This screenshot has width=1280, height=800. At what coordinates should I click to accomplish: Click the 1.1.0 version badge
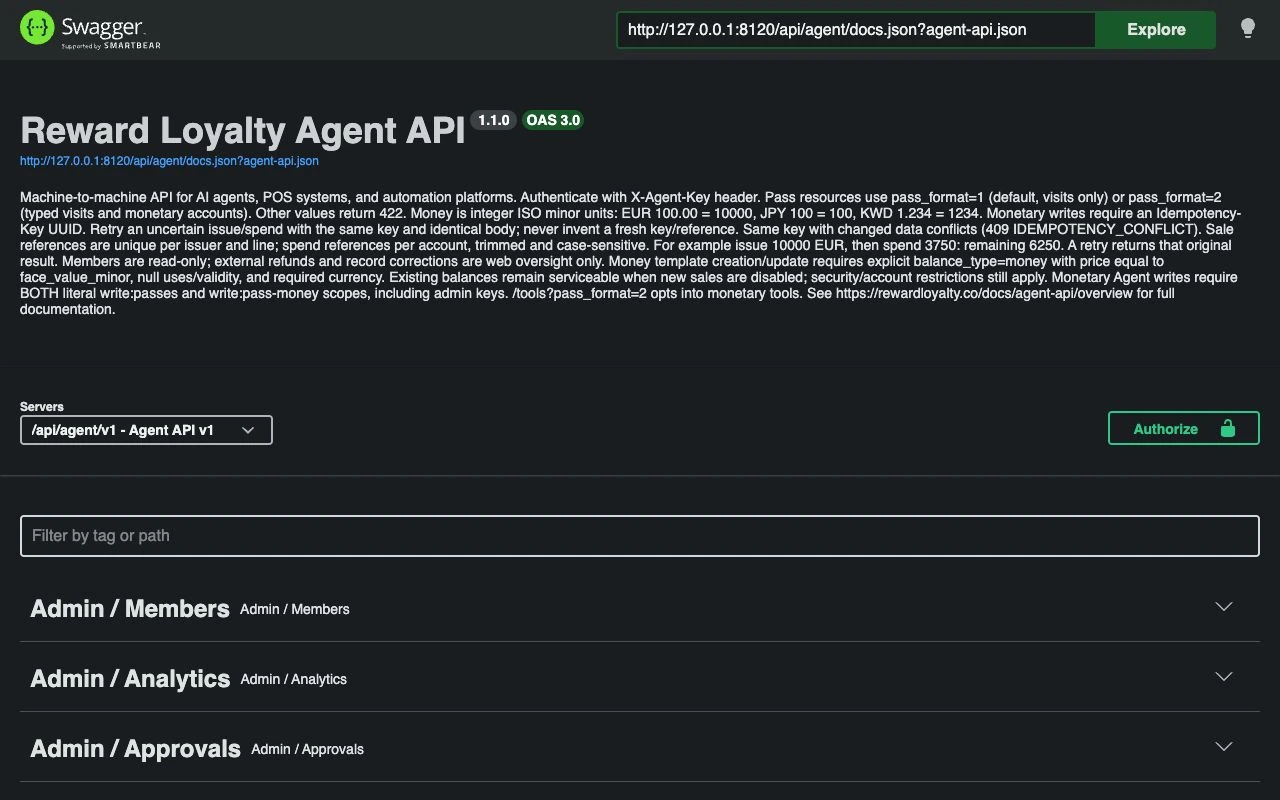[494, 120]
